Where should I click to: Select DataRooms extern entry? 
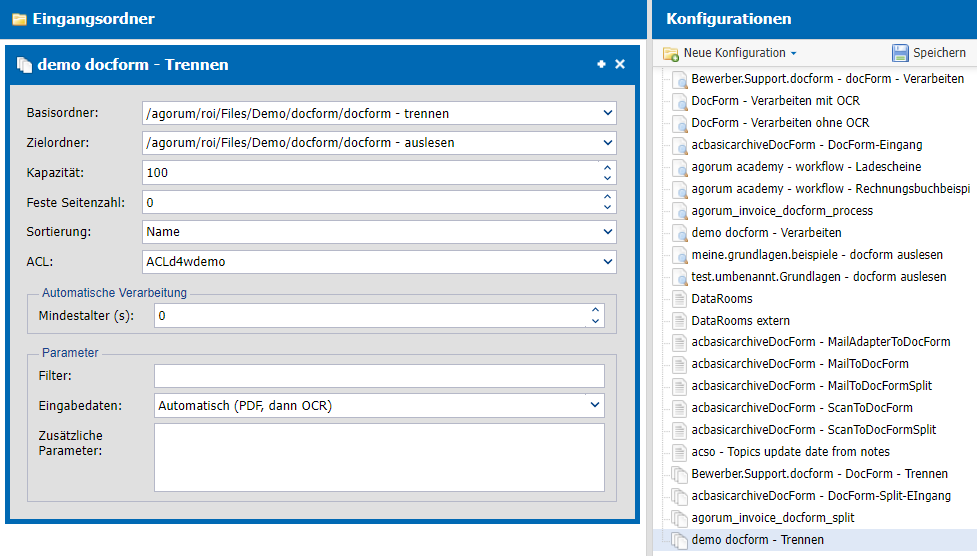[740, 321]
